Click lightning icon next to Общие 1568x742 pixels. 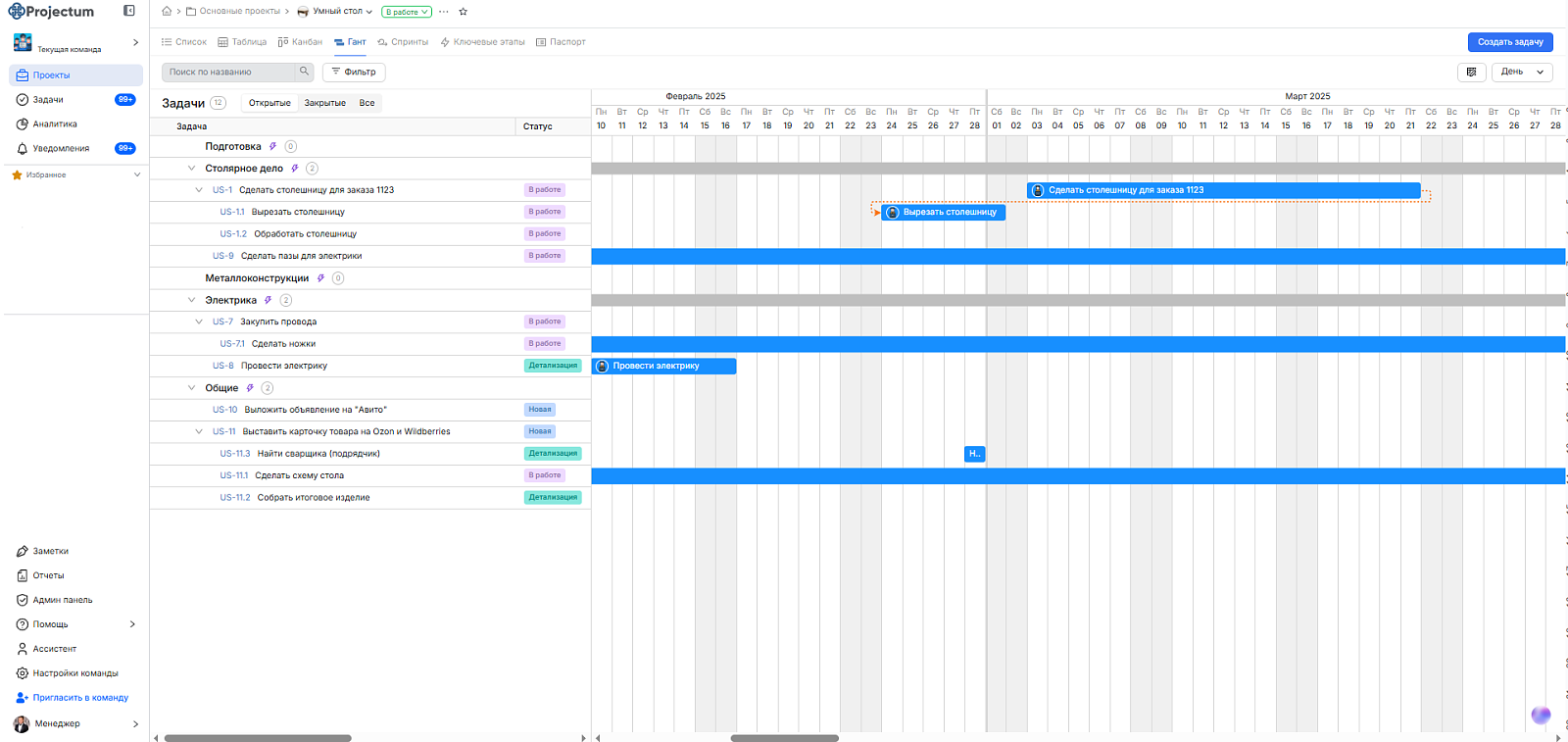click(250, 388)
